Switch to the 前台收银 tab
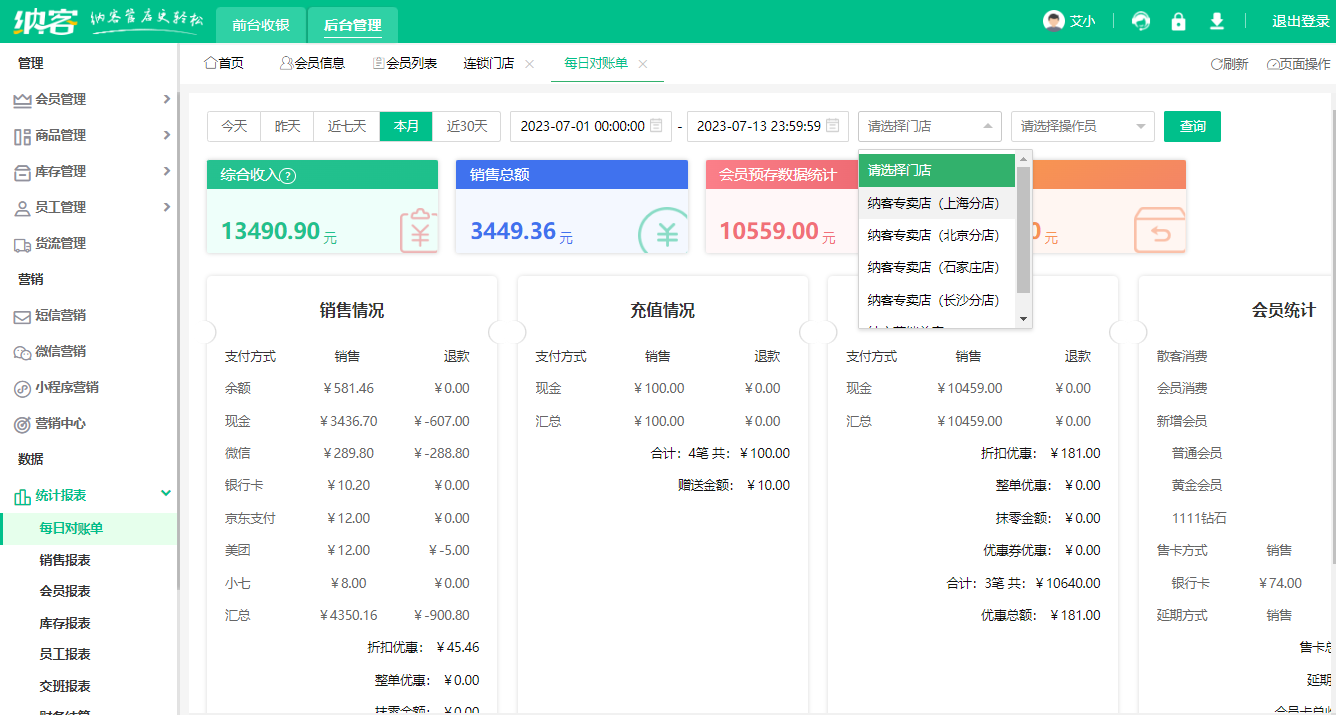This screenshot has height=715, width=1336. [260, 25]
